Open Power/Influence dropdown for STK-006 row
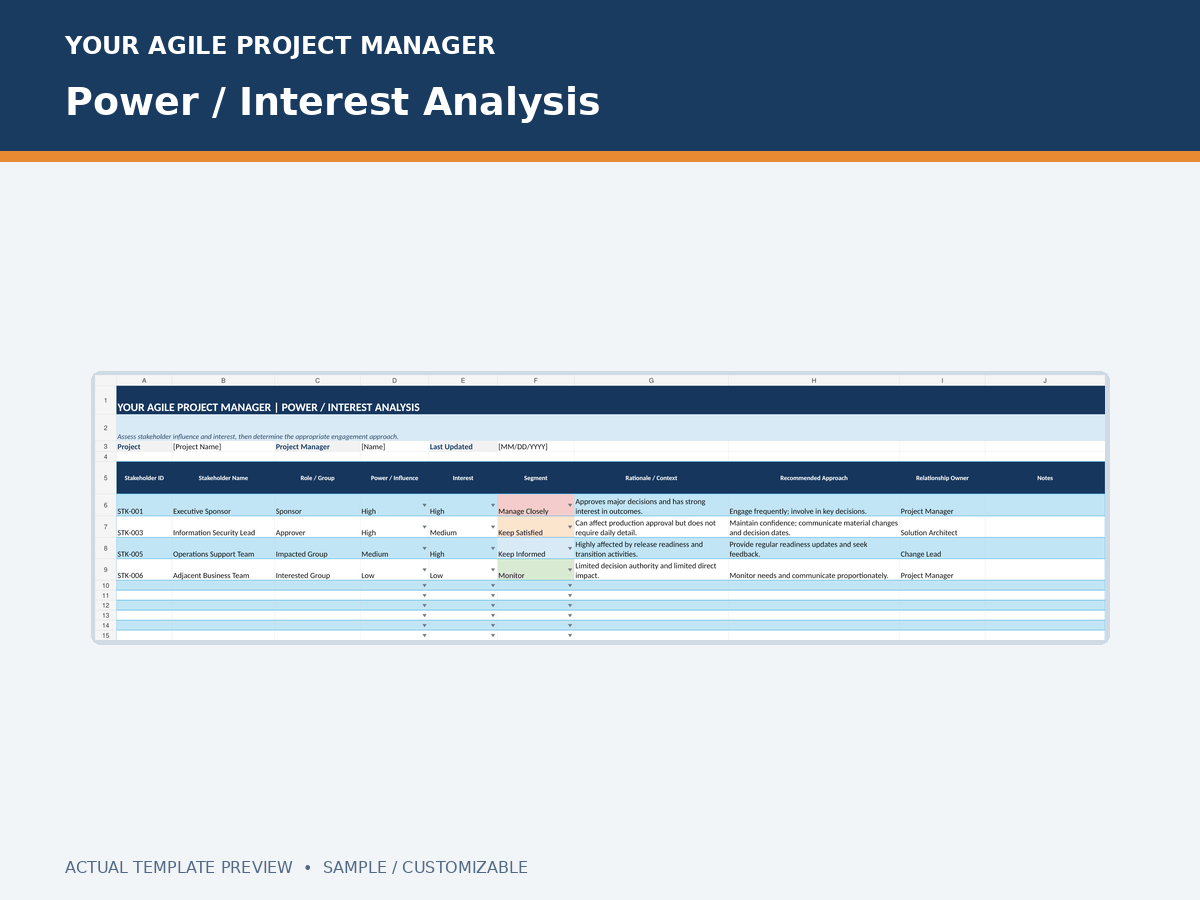Viewport: 1200px width, 900px height. pyautogui.click(x=424, y=570)
